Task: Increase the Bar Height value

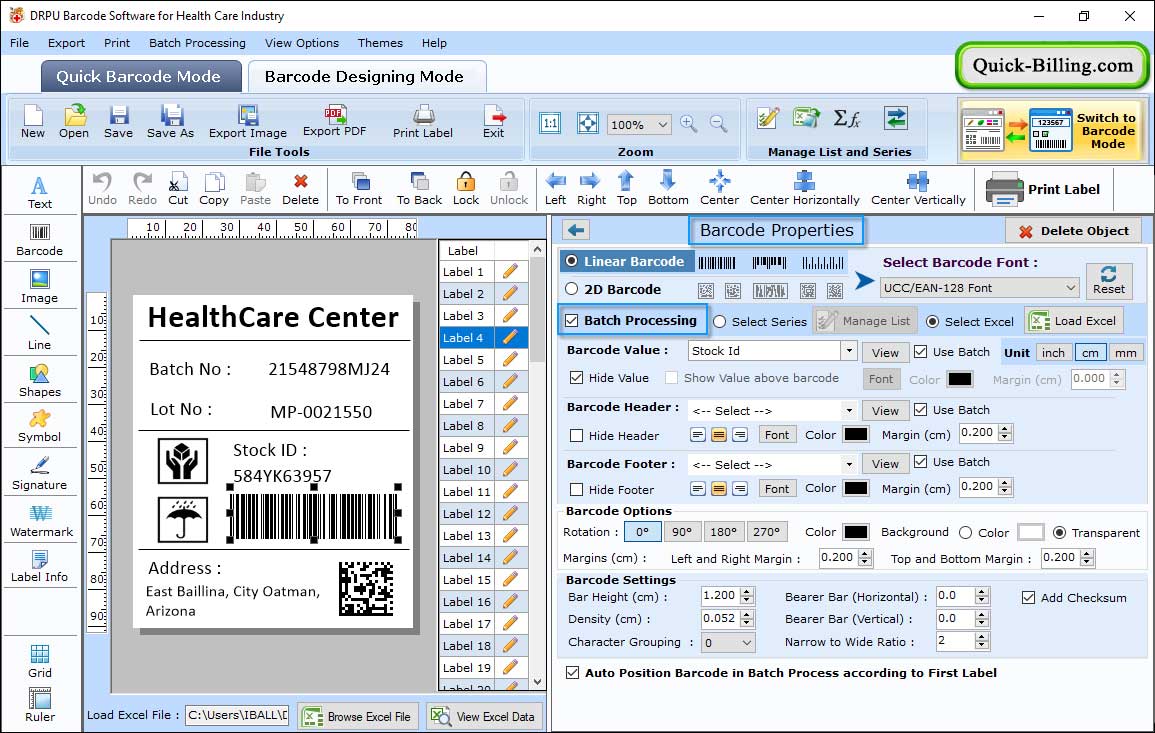Action: [x=748, y=592]
